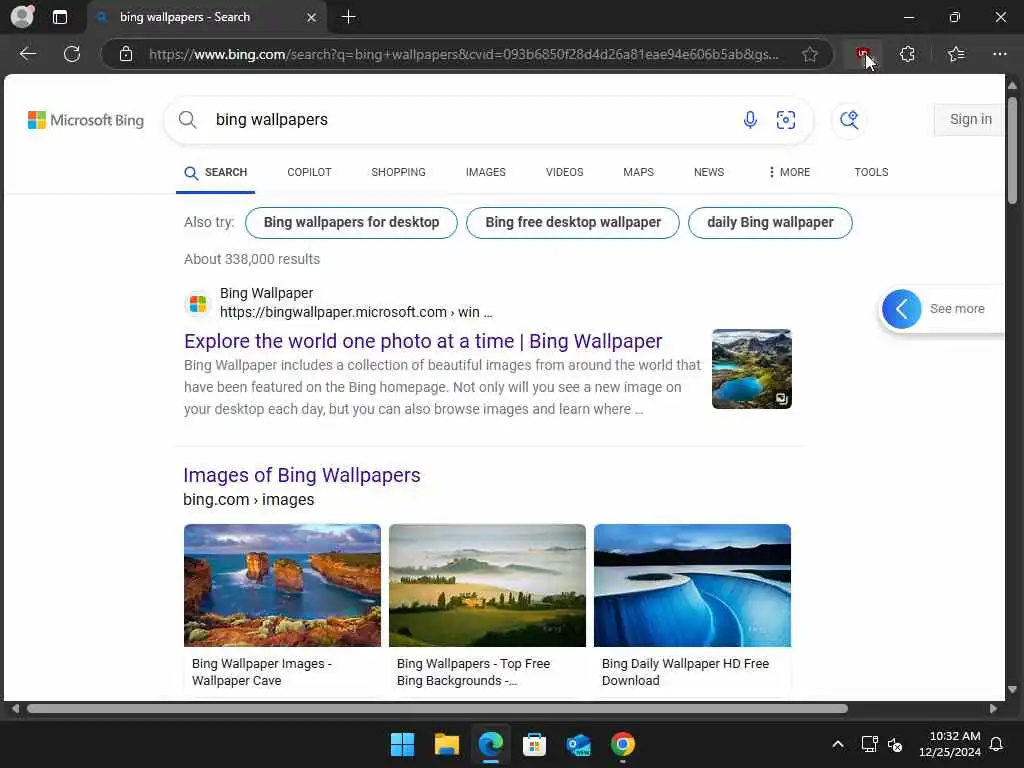Click the vertical scrollbar thumb
1024x768 pixels.
point(1012,150)
